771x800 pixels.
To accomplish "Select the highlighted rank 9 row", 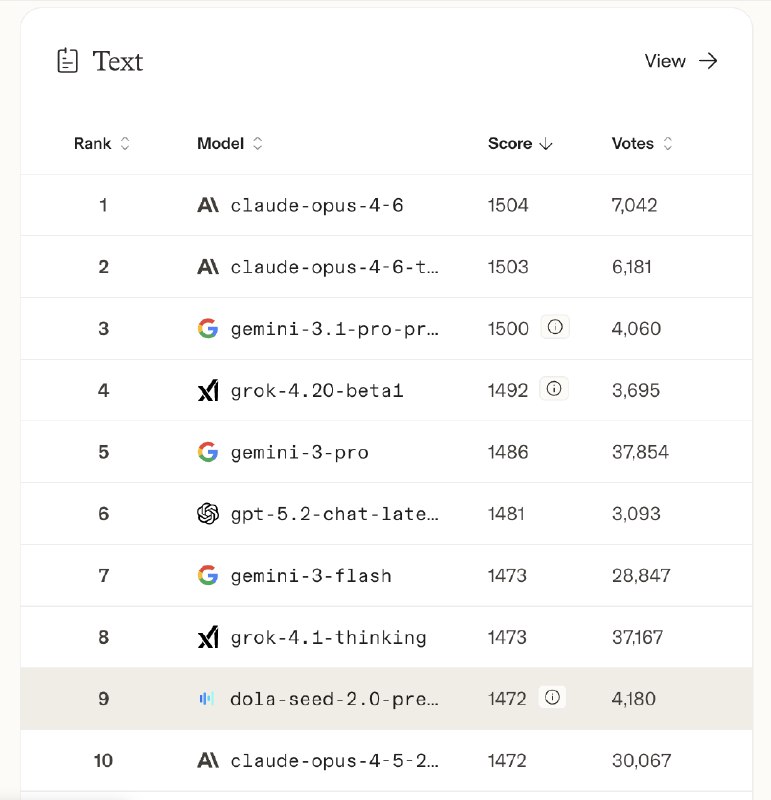I will pos(386,699).
